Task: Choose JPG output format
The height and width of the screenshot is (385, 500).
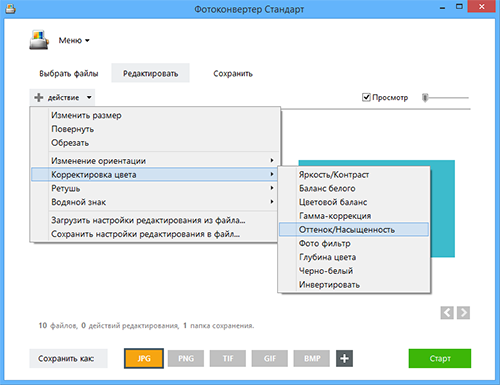Action: tap(144, 358)
